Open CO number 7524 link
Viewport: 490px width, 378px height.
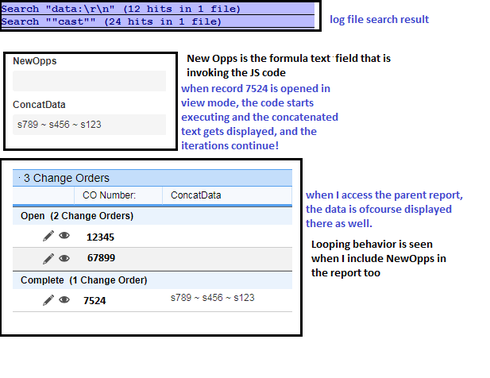coord(94,301)
